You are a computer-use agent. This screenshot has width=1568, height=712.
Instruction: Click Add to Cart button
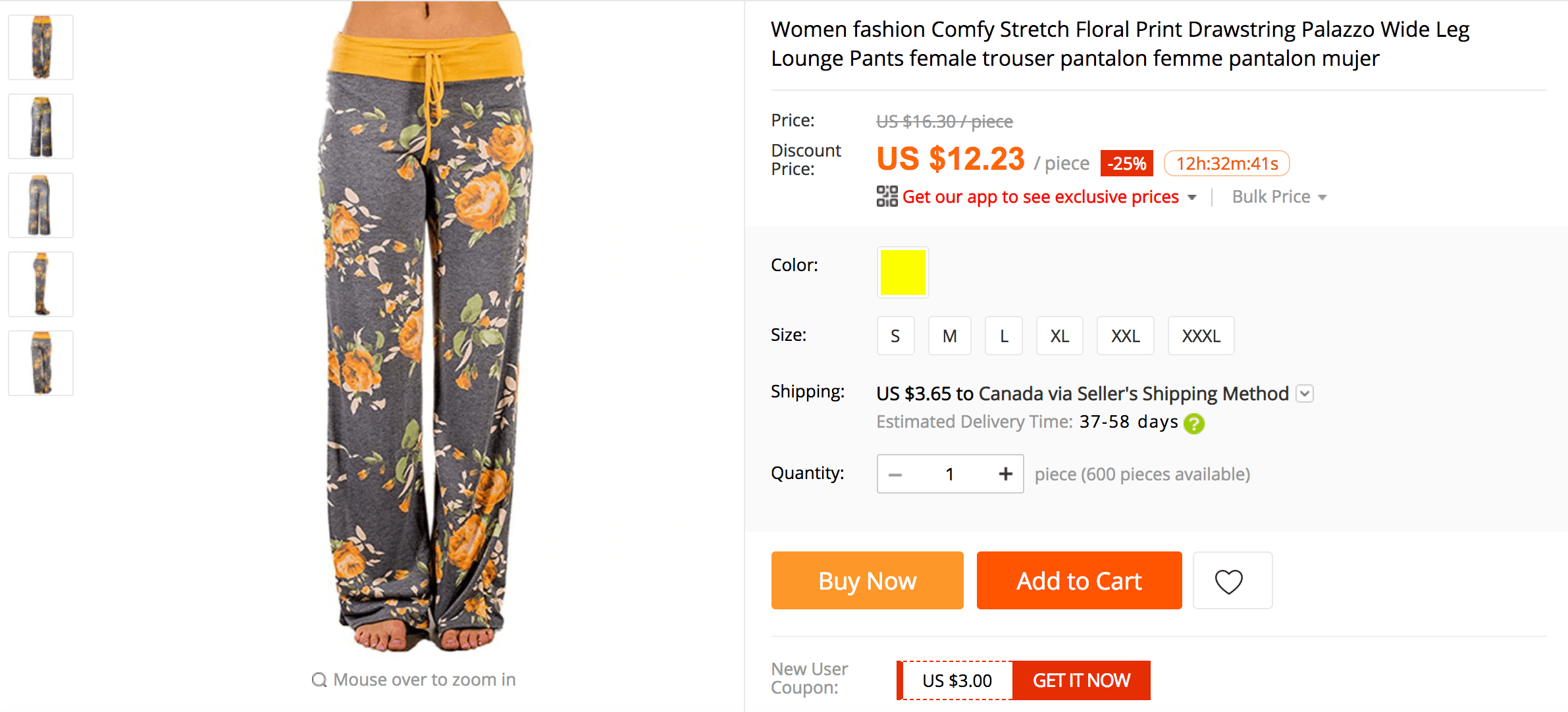click(x=1079, y=581)
